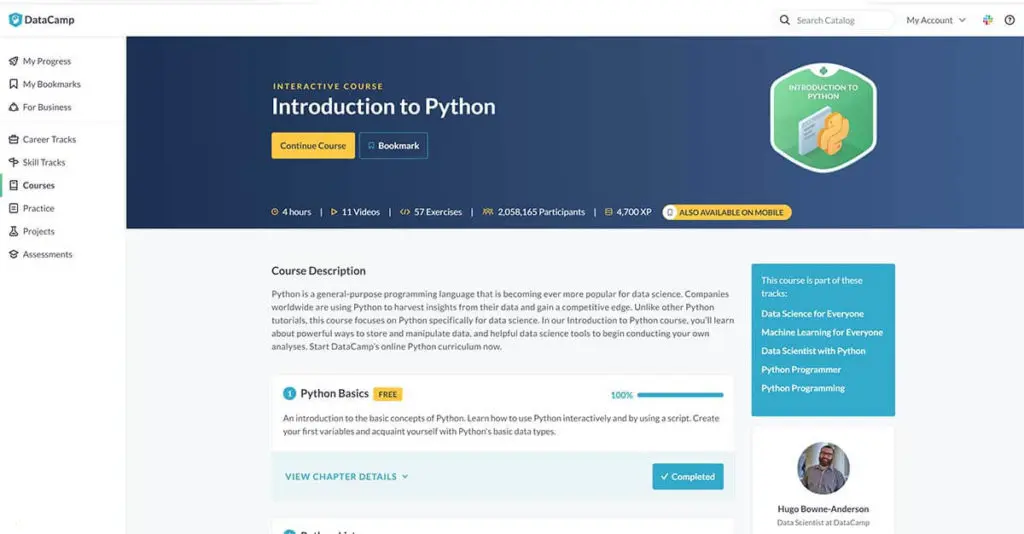
Task: Click the 100% progress label
Action: click(621, 395)
